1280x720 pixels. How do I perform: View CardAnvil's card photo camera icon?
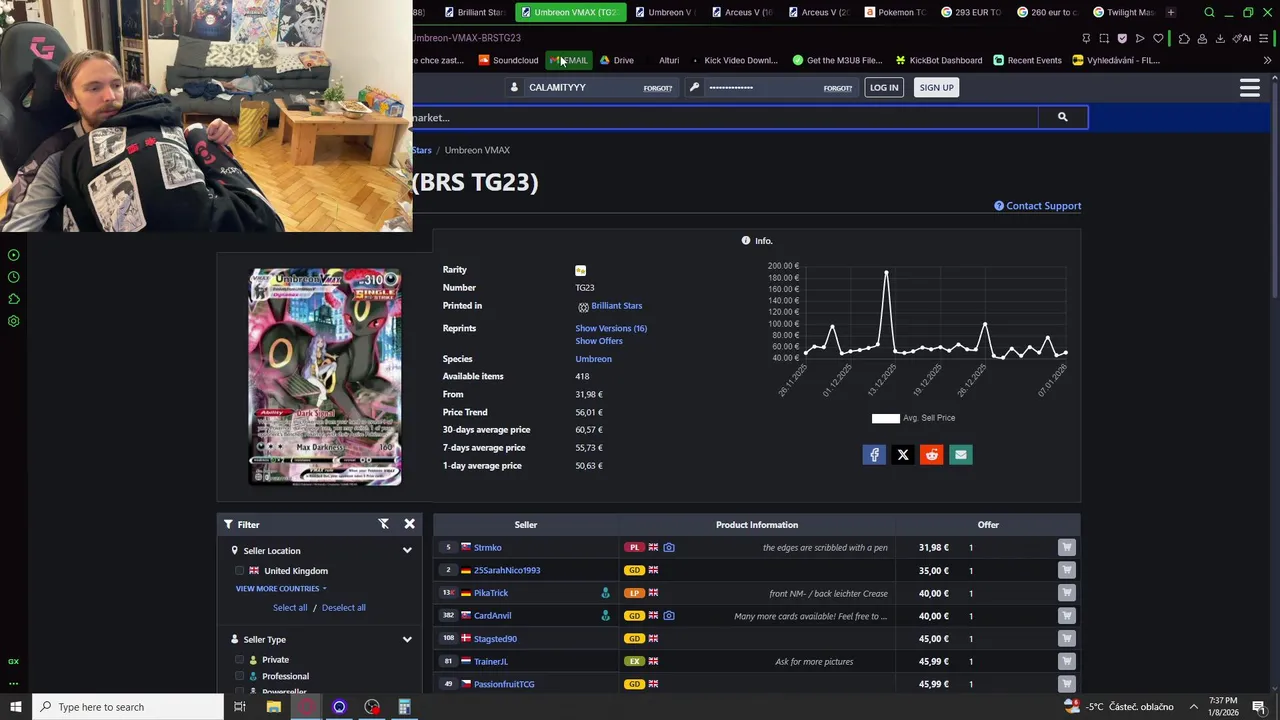pyautogui.click(x=669, y=616)
